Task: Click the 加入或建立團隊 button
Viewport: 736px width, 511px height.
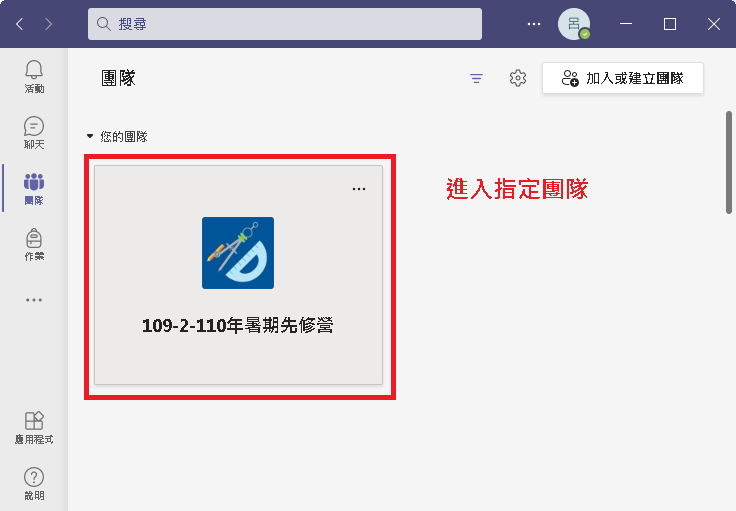Action: 622,78
